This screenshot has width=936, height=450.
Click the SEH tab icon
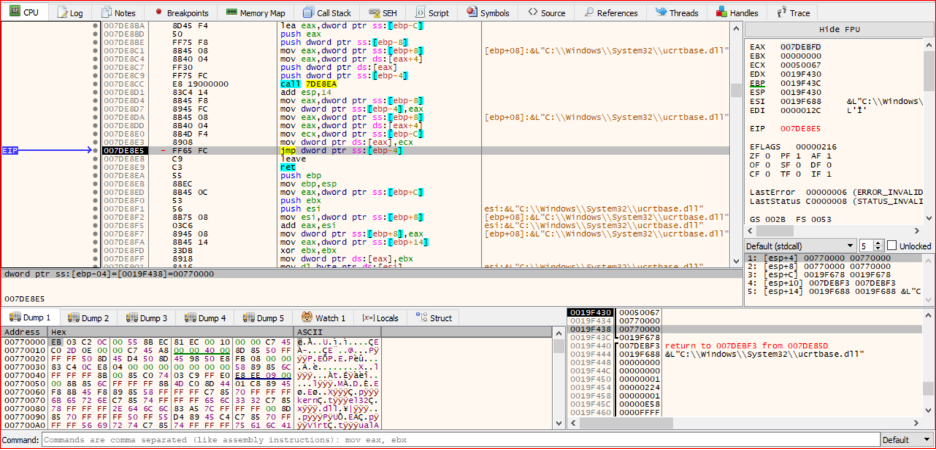click(x=375, y=12)
